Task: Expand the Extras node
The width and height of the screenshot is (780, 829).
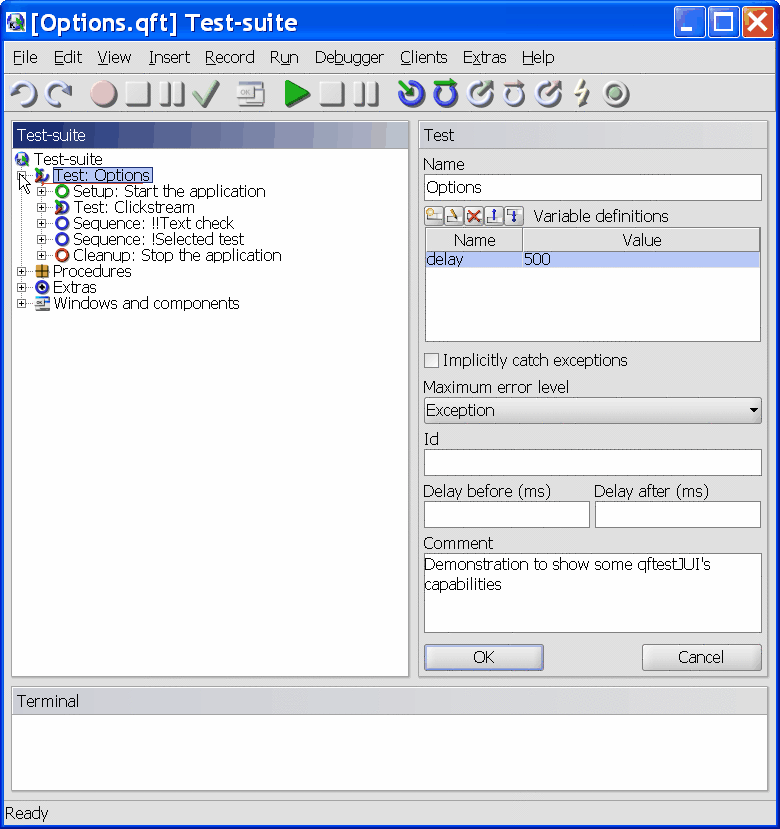Action: click(x=21, y=288)
